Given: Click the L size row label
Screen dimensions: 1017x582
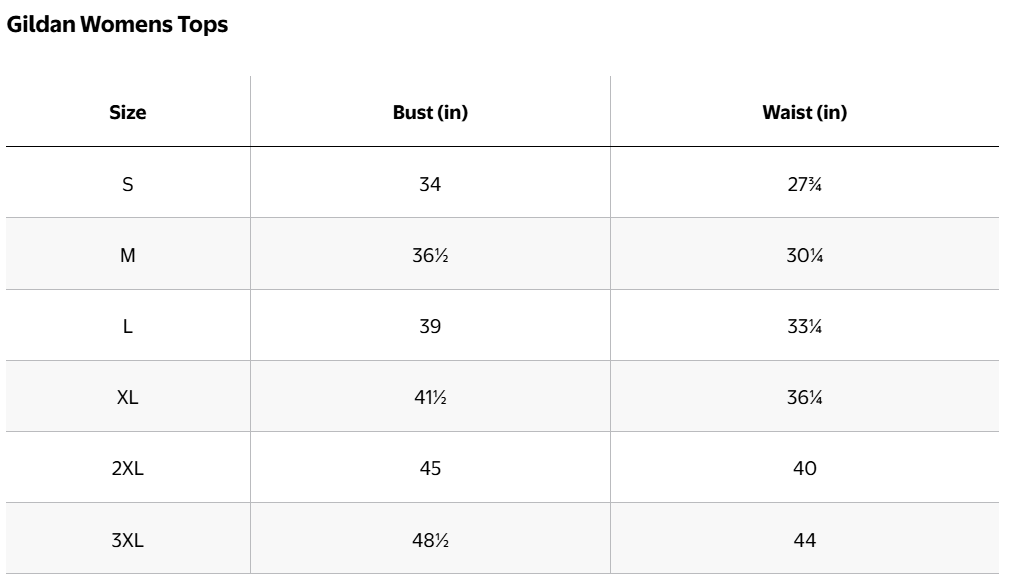Looking at the screenshot, I should click(127, 326).
